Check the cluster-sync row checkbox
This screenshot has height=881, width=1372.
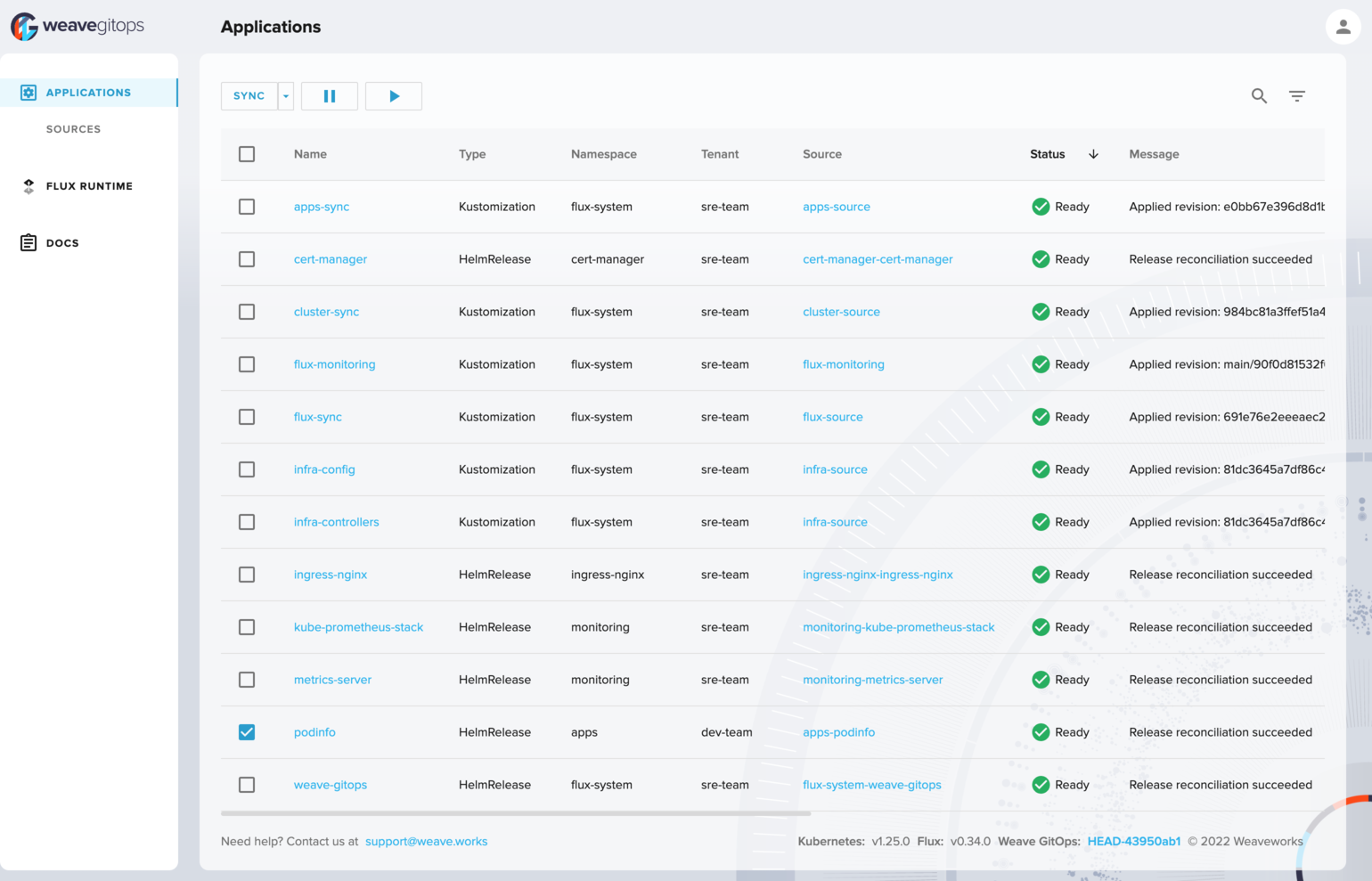click(x=247, y=312)
